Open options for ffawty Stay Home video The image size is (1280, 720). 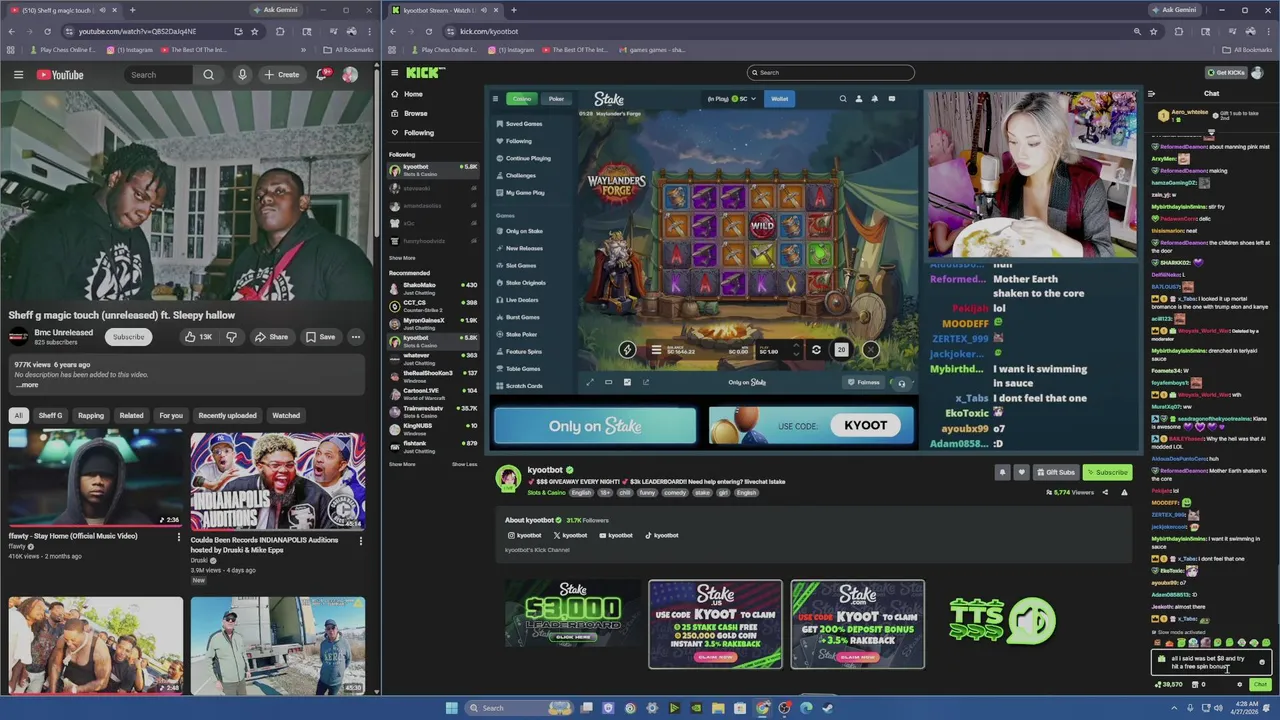(179, 537)
